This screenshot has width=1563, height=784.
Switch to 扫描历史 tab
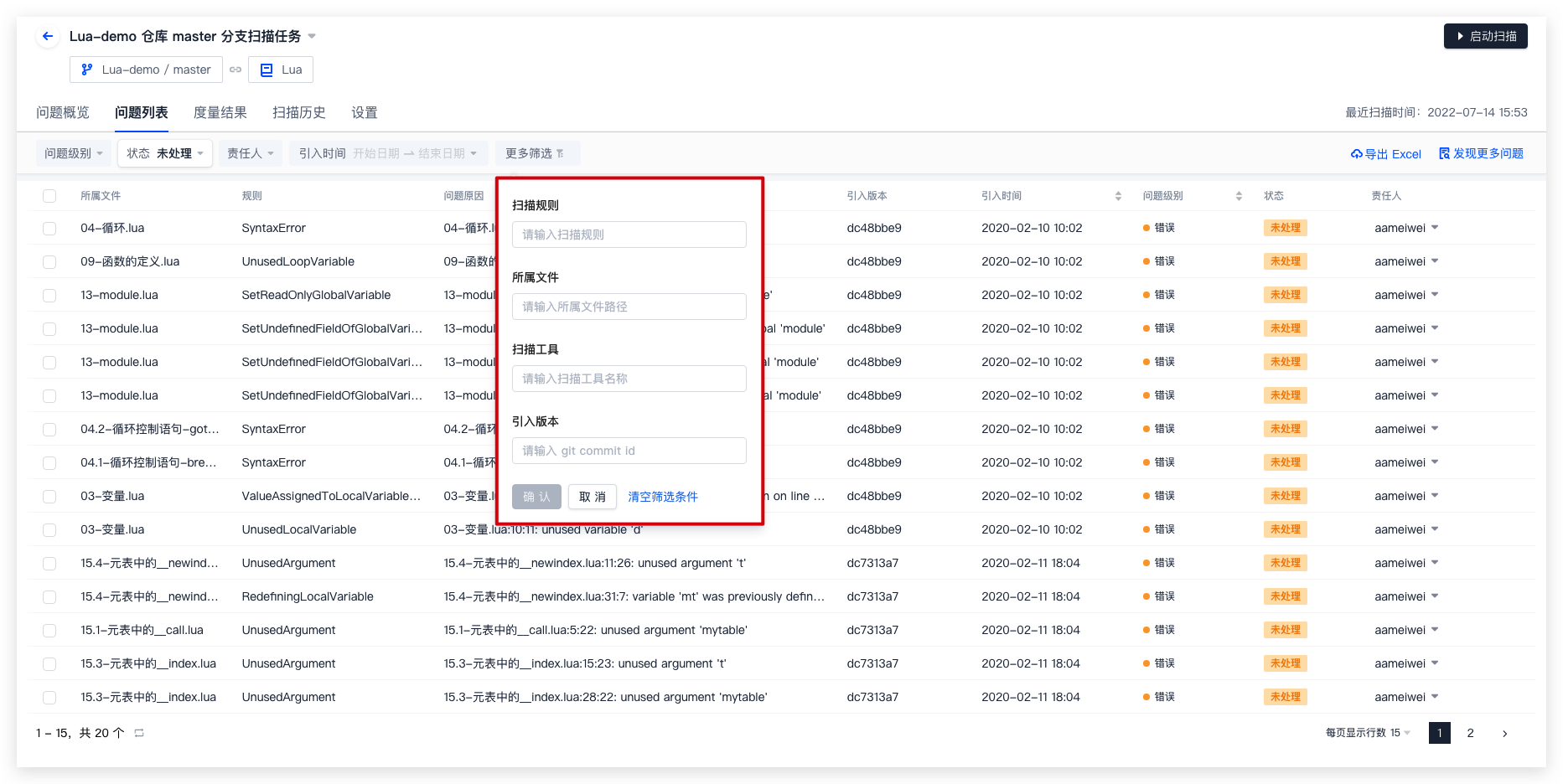coord(299,112)
